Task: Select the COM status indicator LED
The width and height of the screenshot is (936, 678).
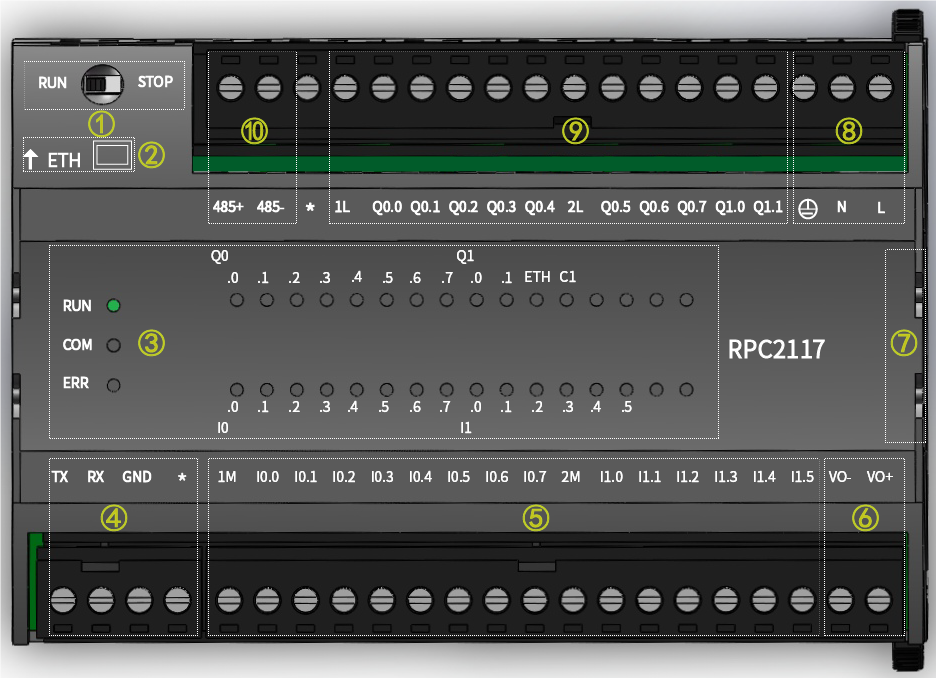Action: click(x=113, y=345)
